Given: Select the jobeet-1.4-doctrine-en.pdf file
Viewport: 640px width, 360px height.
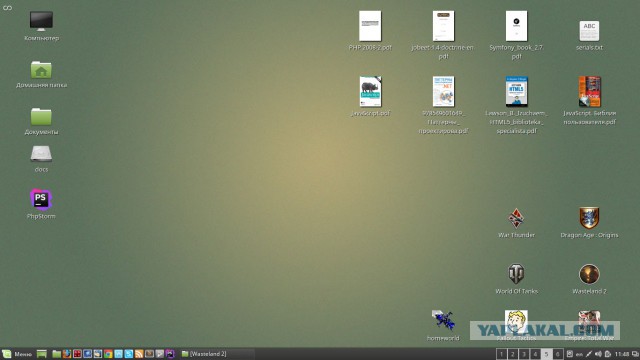Looking at the screenshot, I should coord(443,35).
